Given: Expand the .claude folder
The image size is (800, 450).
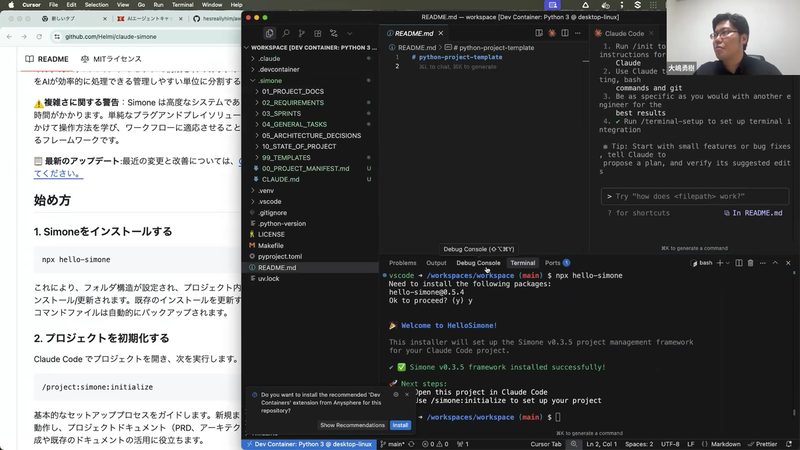Looking at the screenshot, I should click(311, 59).
